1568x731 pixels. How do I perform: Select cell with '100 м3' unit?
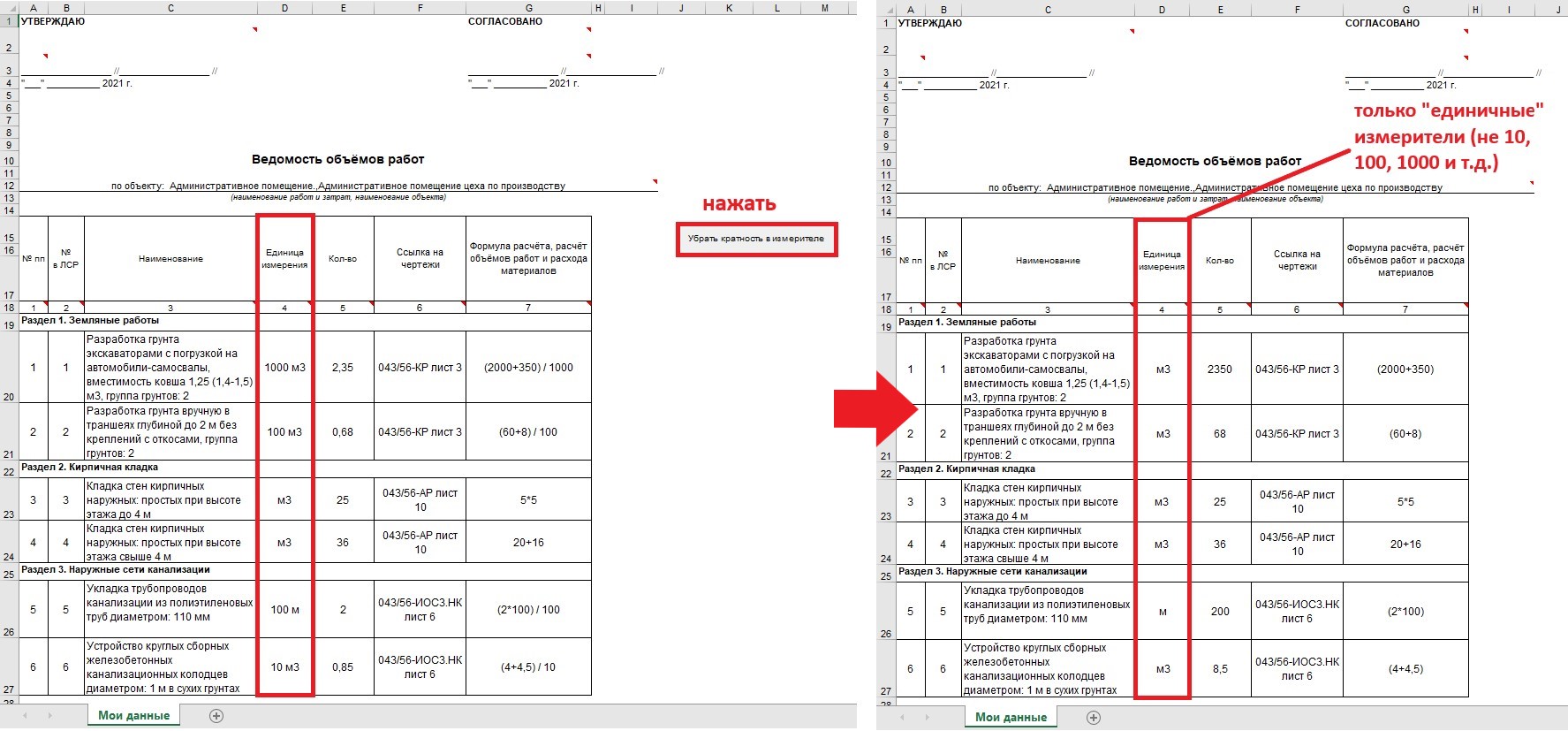(284, 432)
